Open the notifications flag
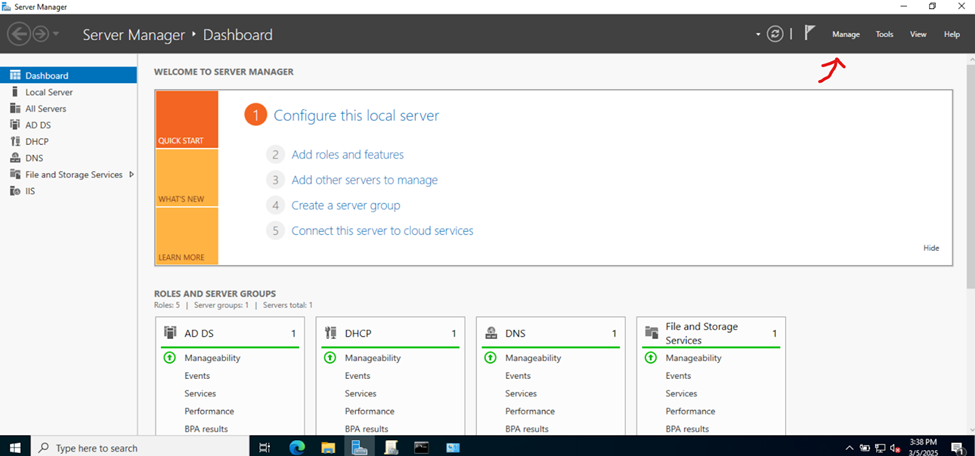This screenshot has height=456, width=975. pyautogui.click(x=809, y=34)
